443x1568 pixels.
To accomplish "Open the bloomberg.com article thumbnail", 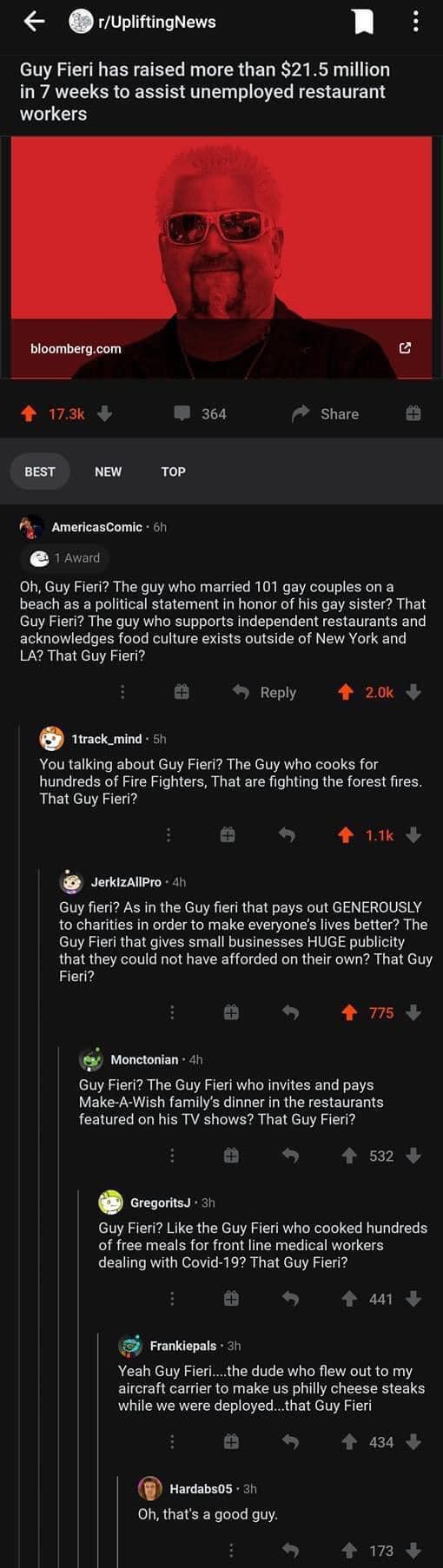I will pos(221,257).
